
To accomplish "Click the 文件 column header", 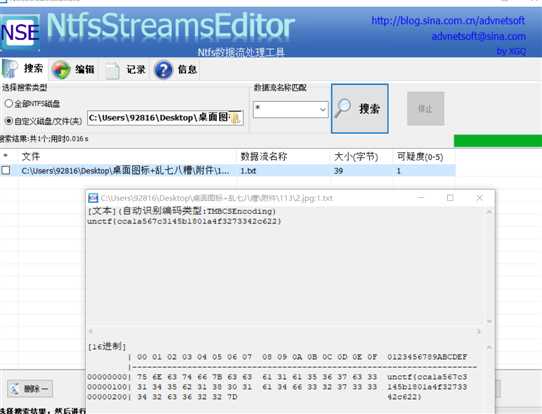I will pos(31,157).
